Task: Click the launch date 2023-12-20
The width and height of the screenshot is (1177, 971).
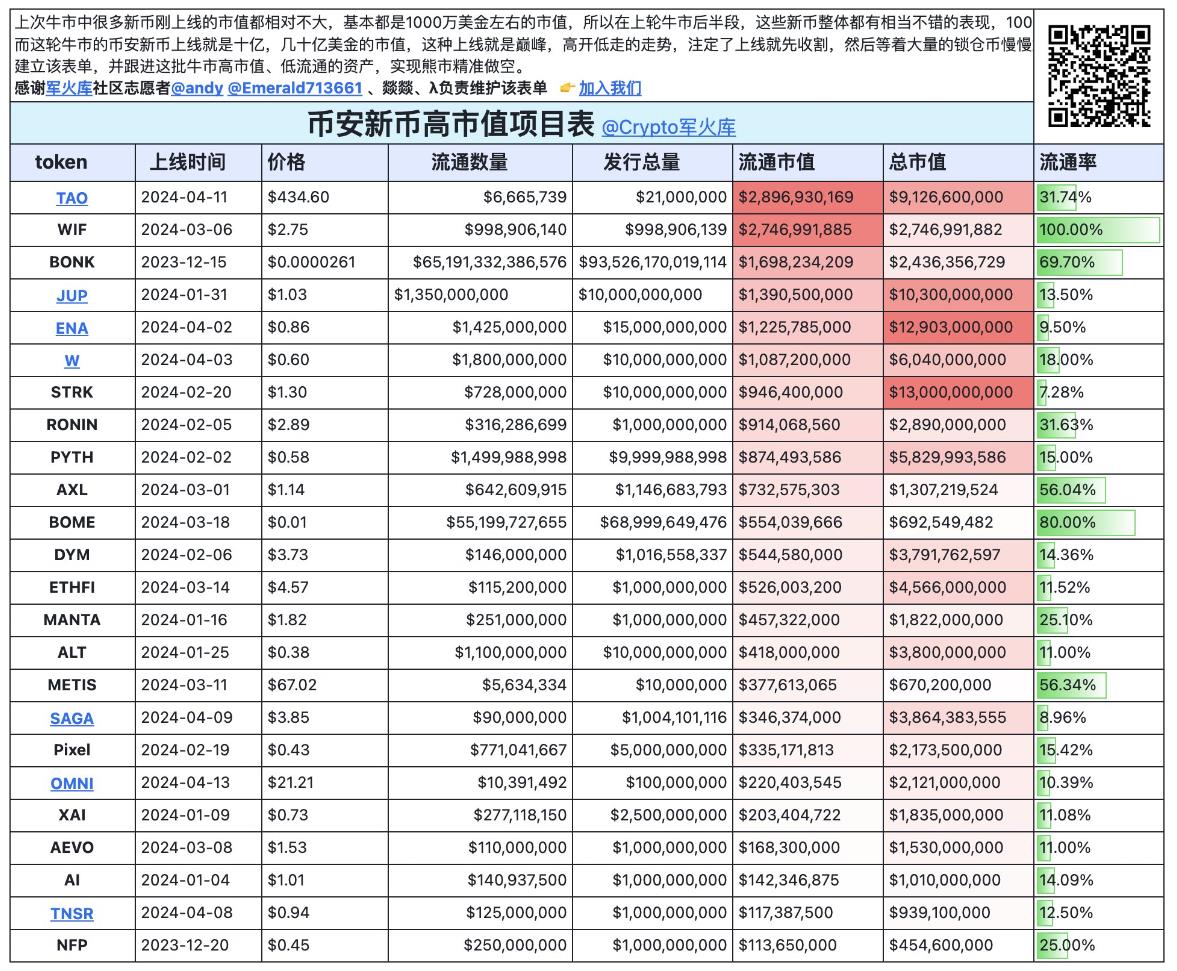Action: coord(198,945)
